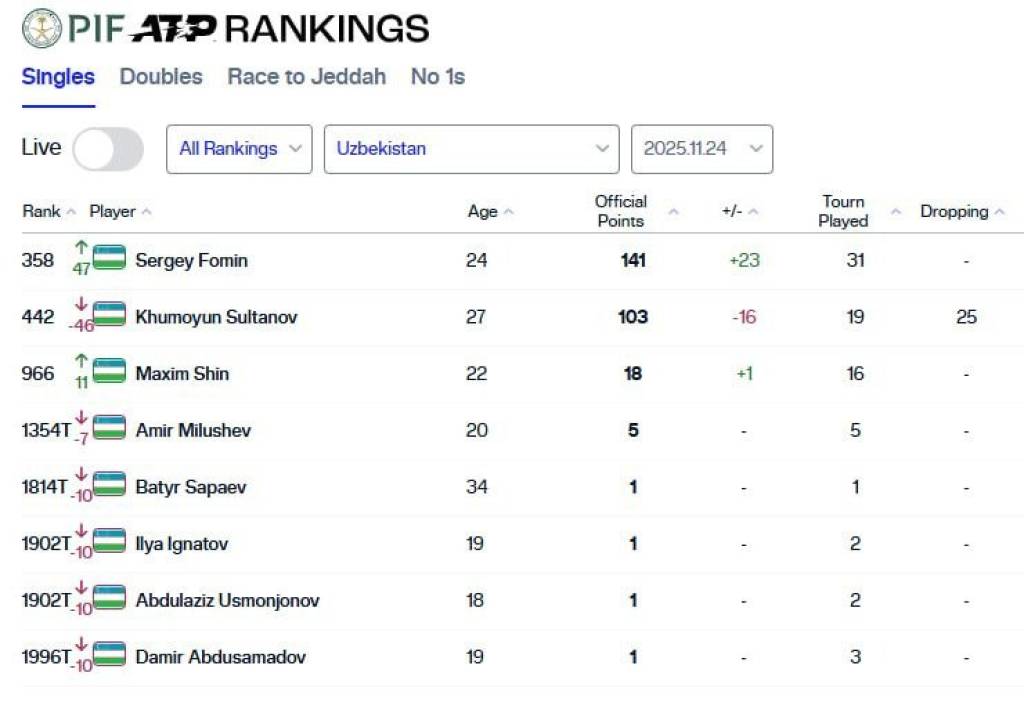Click the Player column header
This screenshot has width=1024, height=716.
[112, 212]
